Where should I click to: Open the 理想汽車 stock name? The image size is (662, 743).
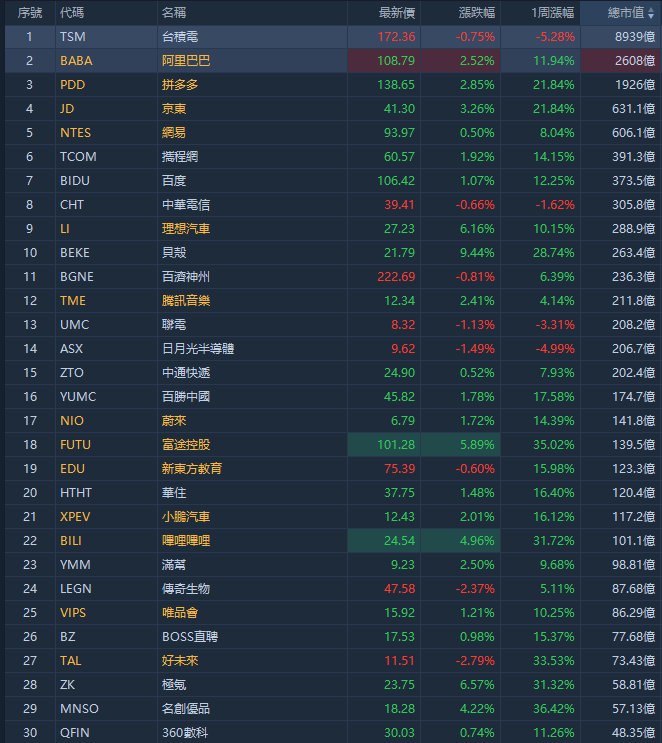point(186,229)
